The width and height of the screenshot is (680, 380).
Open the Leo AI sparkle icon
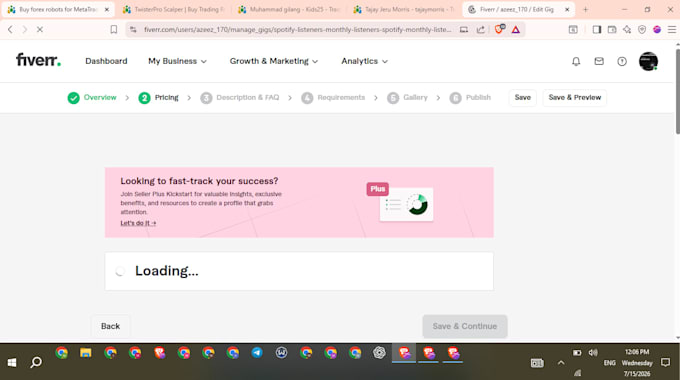[627, 29]
